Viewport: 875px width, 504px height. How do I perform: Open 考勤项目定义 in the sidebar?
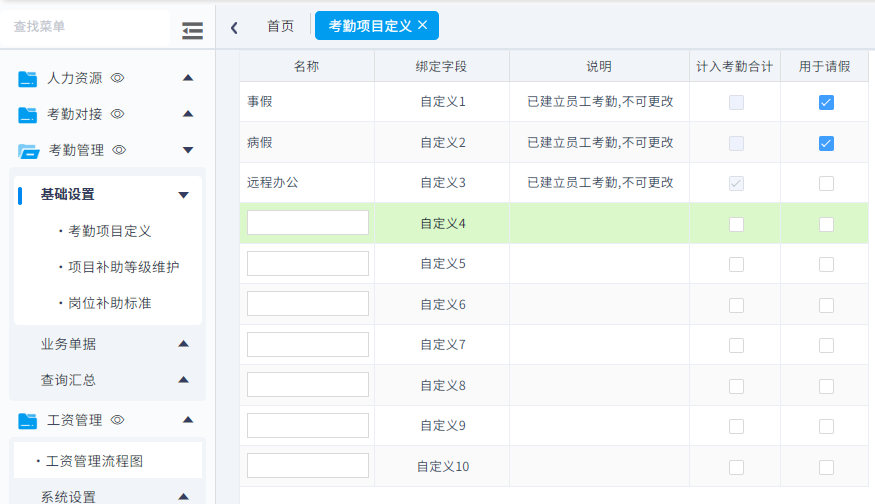[109, 231]
